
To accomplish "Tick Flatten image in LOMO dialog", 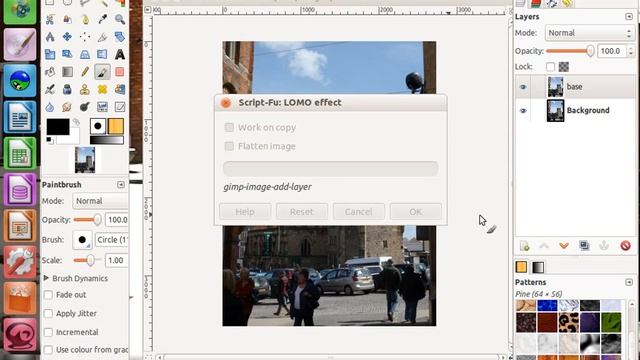I will coord(229,146).
